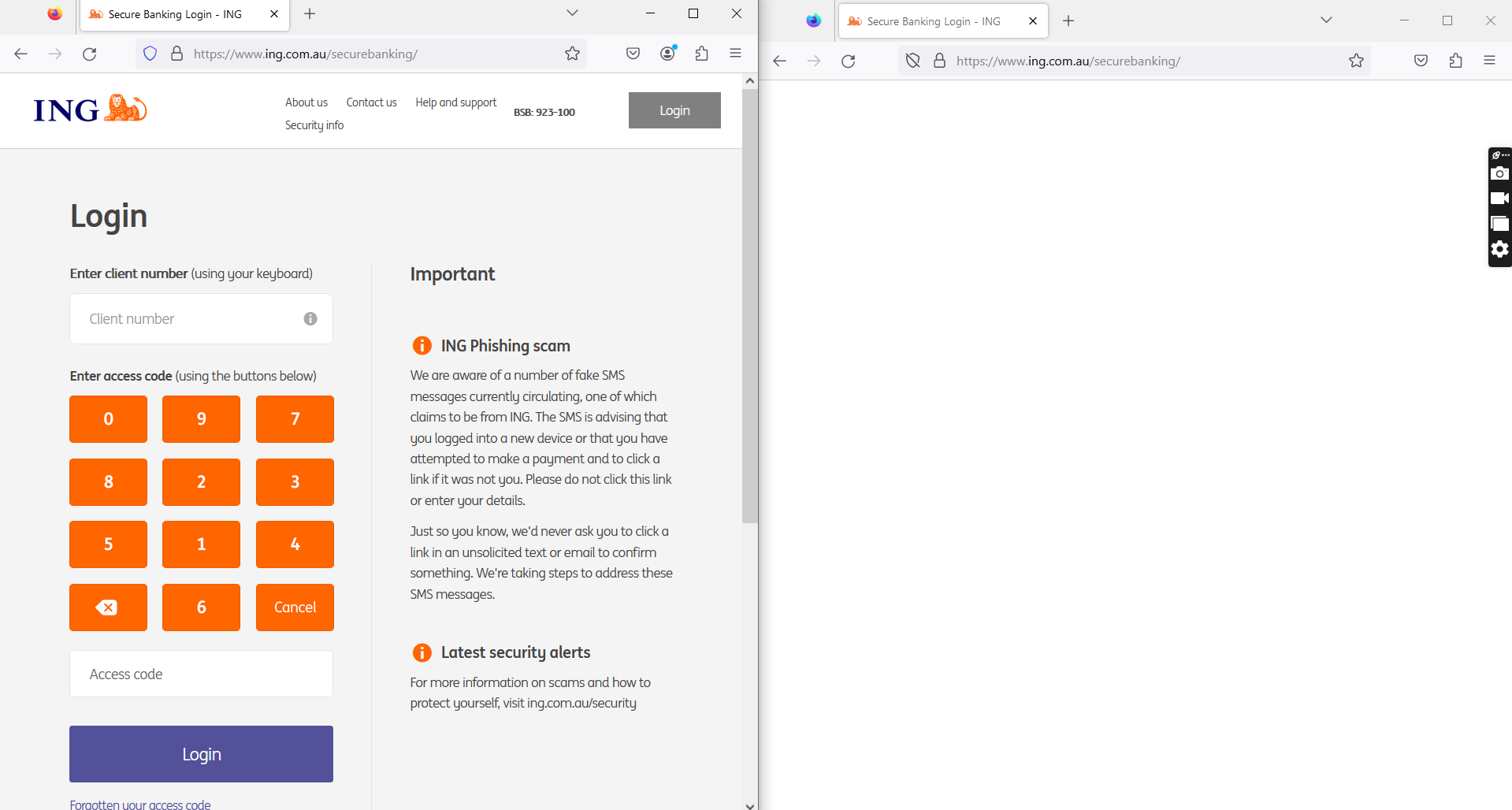The height and width of the screenshot is (810, 1512).
Task: Open the extensions puzzle-piece icon
Action: (x=700, y=54)
